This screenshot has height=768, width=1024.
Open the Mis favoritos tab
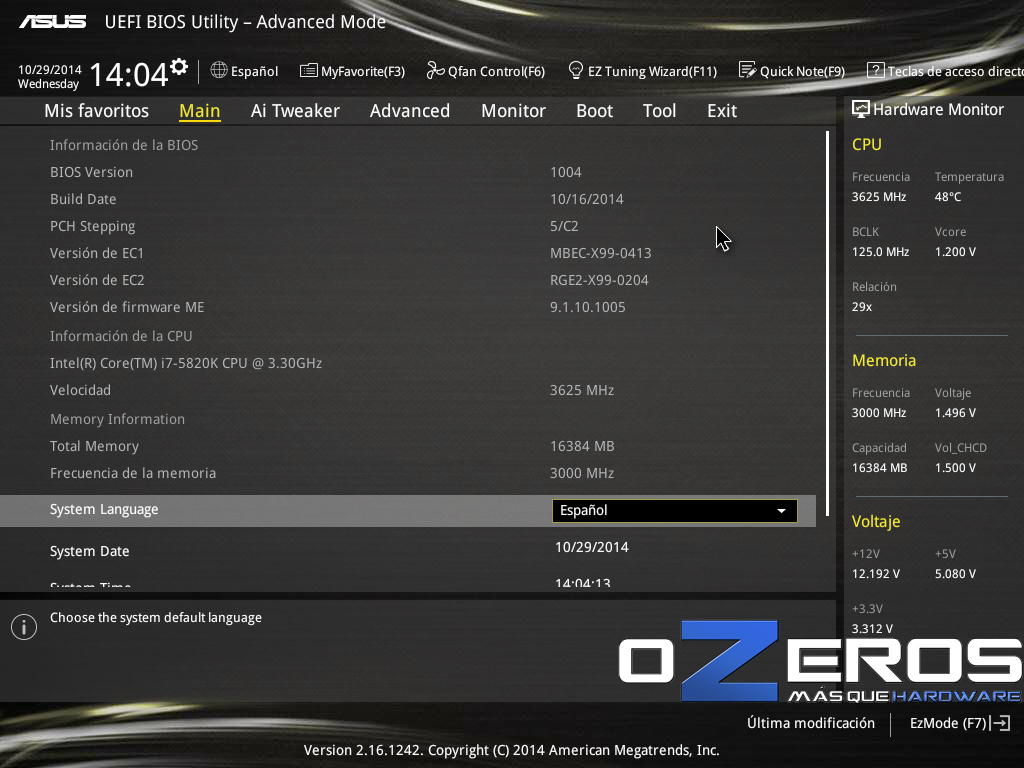coord(97,111)
